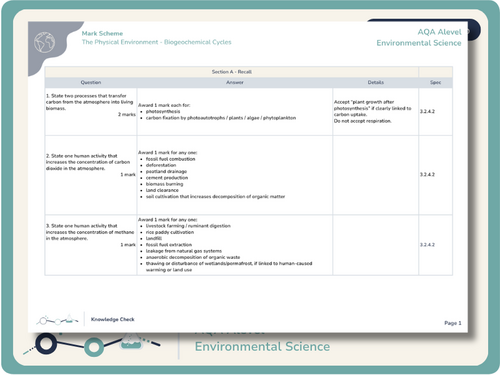This screenshot has height=375, width=500.
Task: Click the 'thawing or disturbance of wetlands/permafrost' bullet
Action: click(x=229, y=266)
